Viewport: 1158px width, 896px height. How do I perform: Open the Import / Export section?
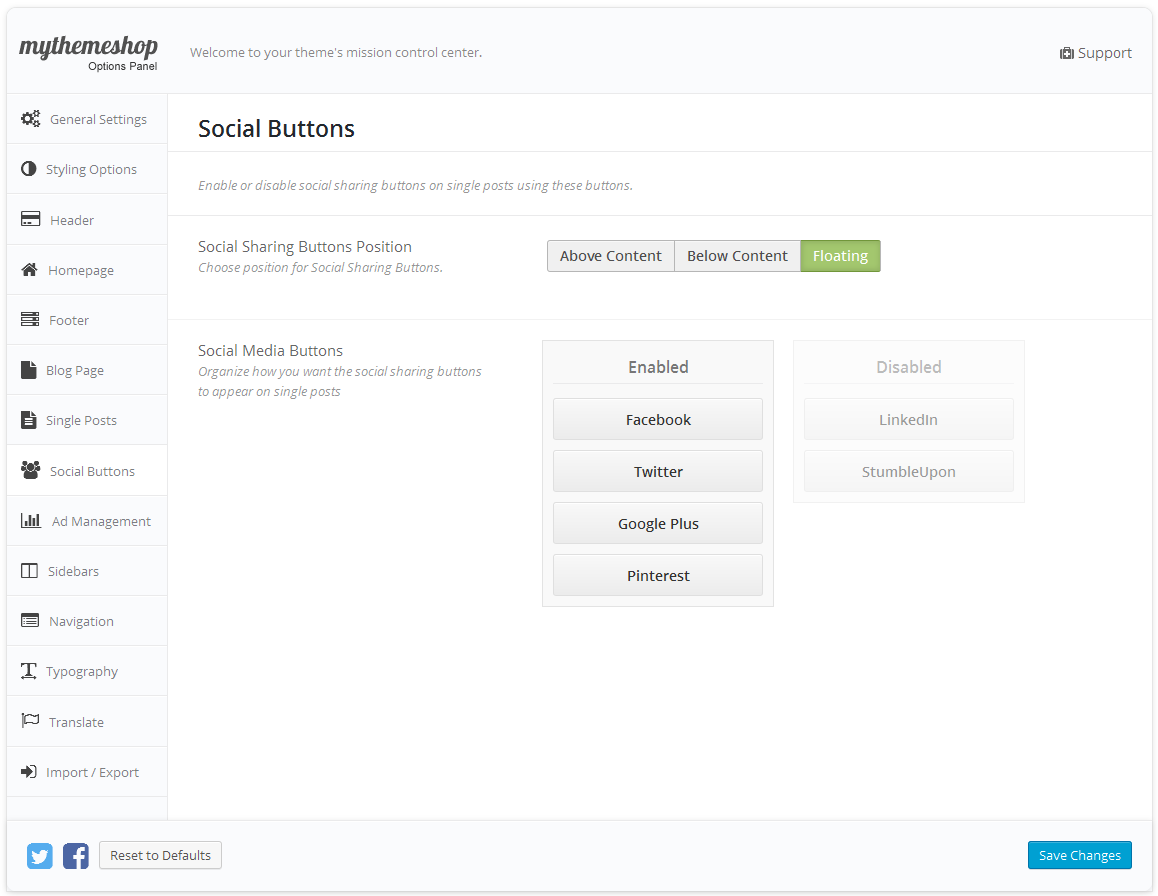[x=92, y=772]
